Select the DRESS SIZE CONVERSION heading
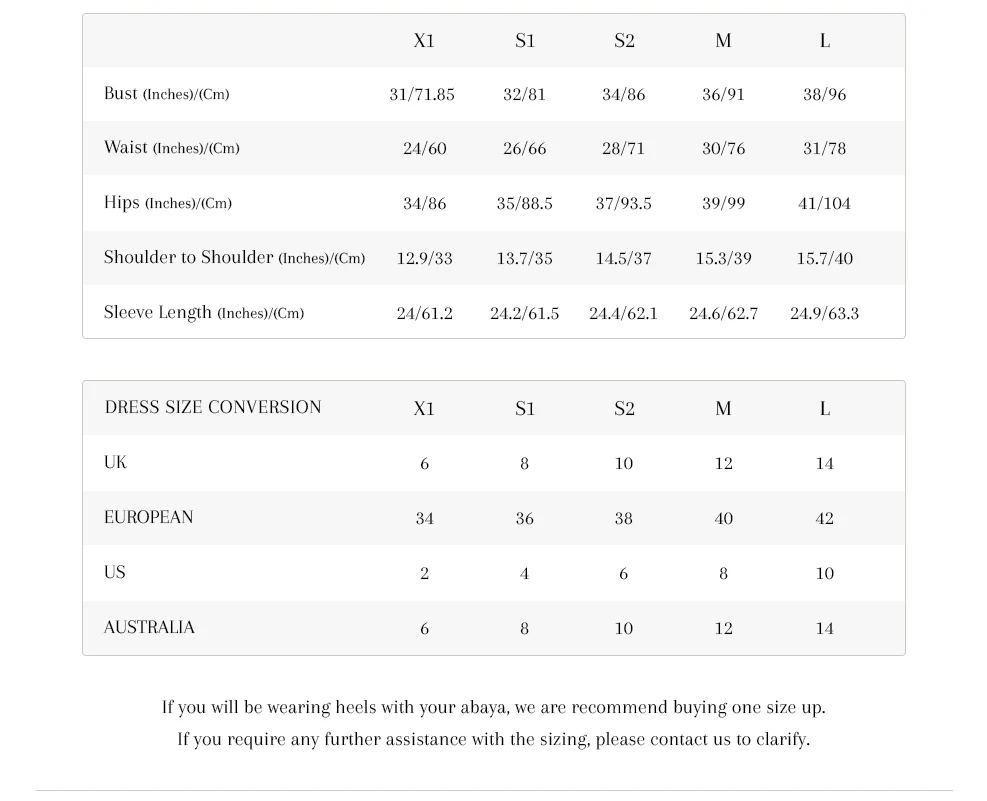The width and height of the screenshot is (987, 801). point(213,408)
